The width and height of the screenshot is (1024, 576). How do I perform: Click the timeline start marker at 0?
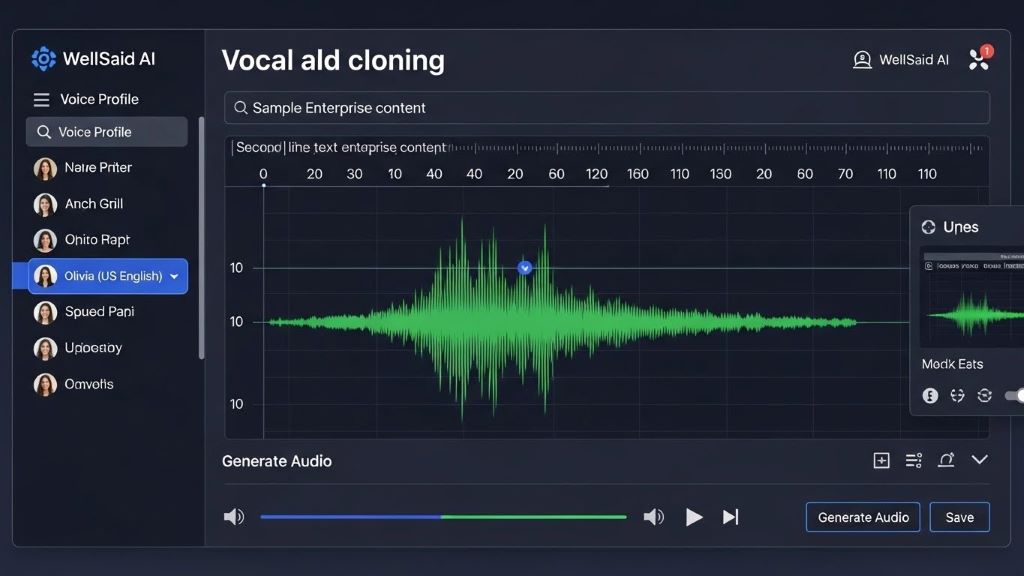pyautogui.click(x=263, y=185)
